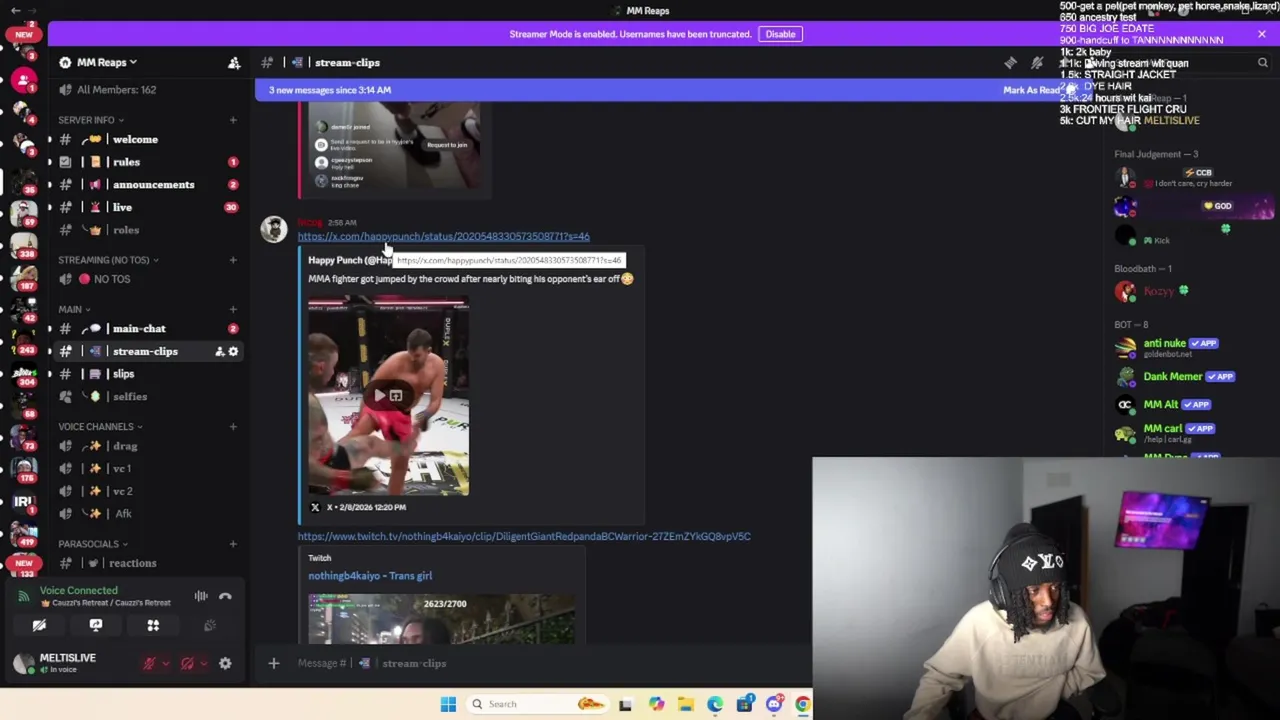Open File Explorer from the taskbar

pyautogui.click(x=685, y=704)
